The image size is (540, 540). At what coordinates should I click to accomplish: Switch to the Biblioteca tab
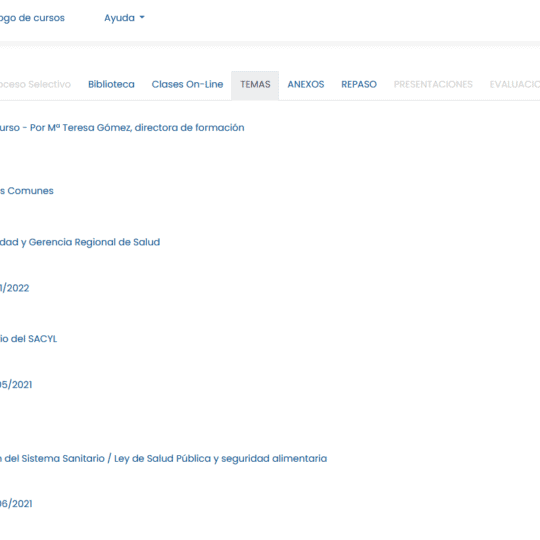111,84
